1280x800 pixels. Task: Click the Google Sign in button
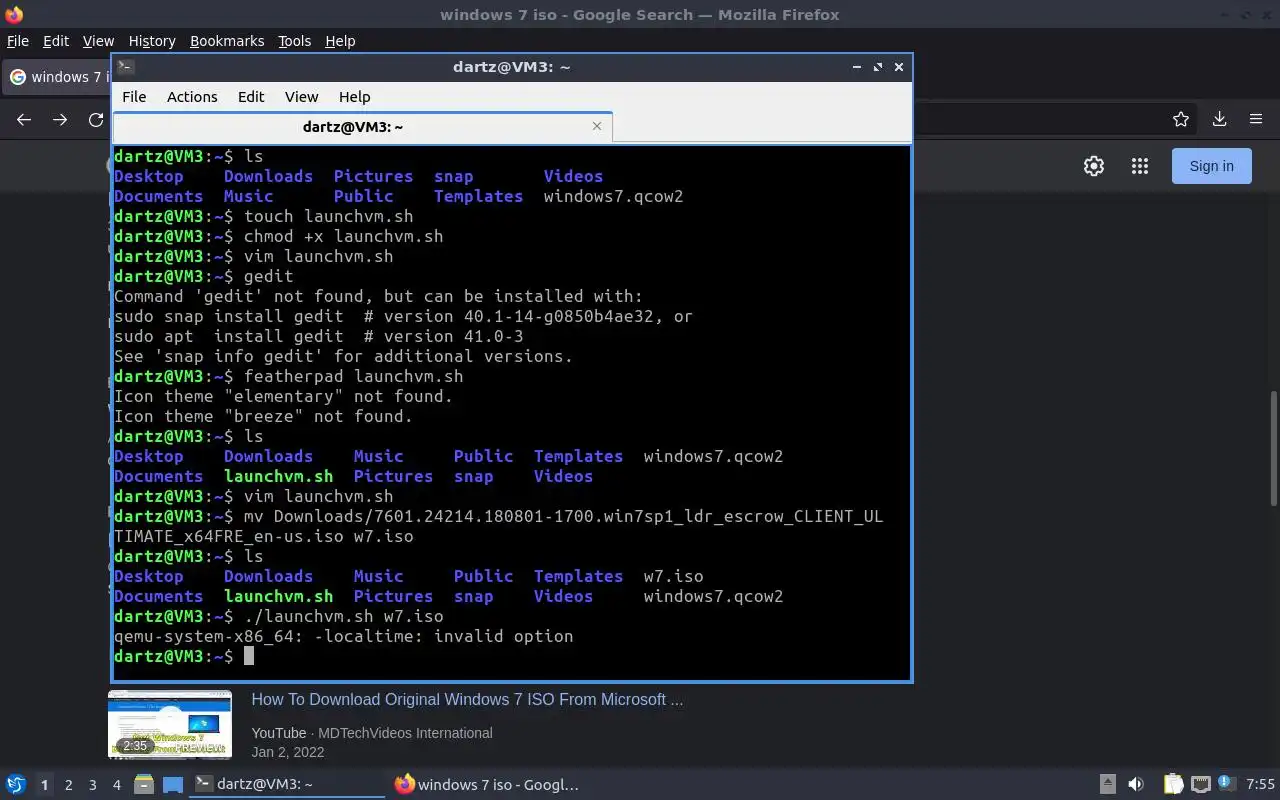coord(1212,166)
